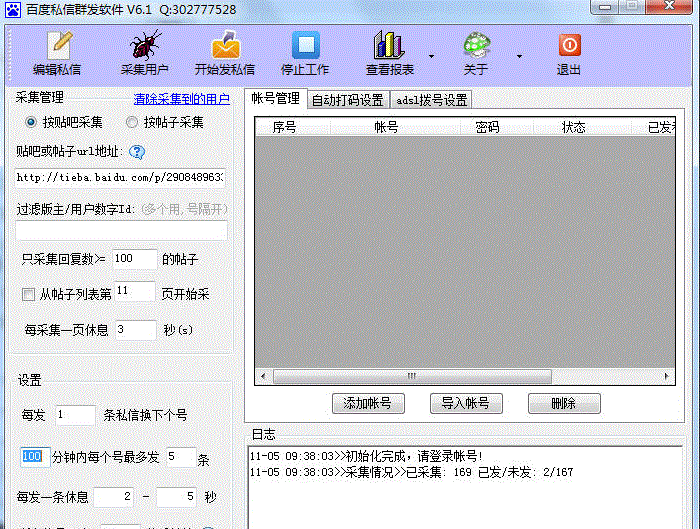Click the rest maximum seconds field showing 5
700x529 pixels.
tap(176, 496)
